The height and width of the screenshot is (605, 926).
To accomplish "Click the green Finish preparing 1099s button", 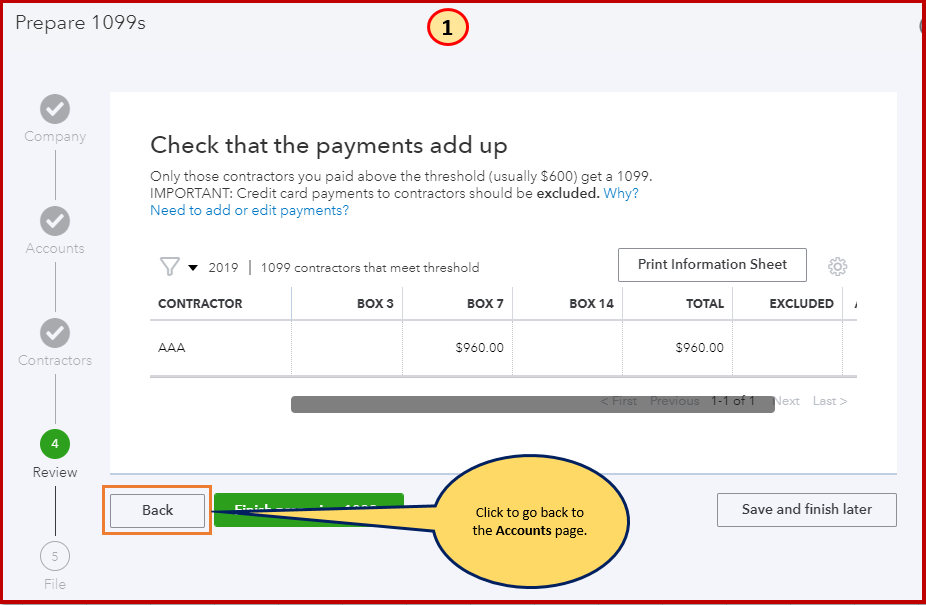I will pos(309,510).
